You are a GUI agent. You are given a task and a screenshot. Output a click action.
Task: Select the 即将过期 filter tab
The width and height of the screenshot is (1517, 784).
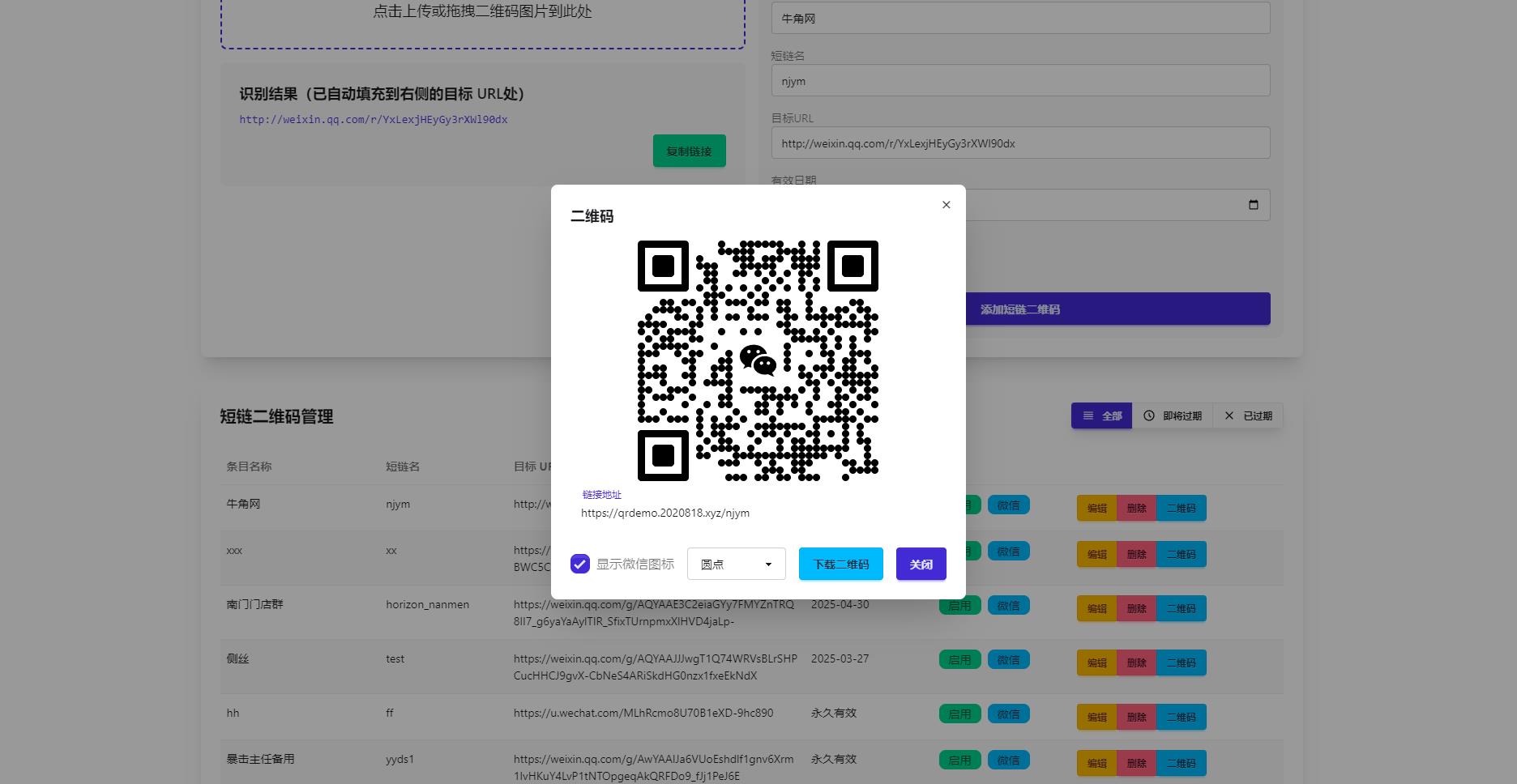coord(1173,415)
